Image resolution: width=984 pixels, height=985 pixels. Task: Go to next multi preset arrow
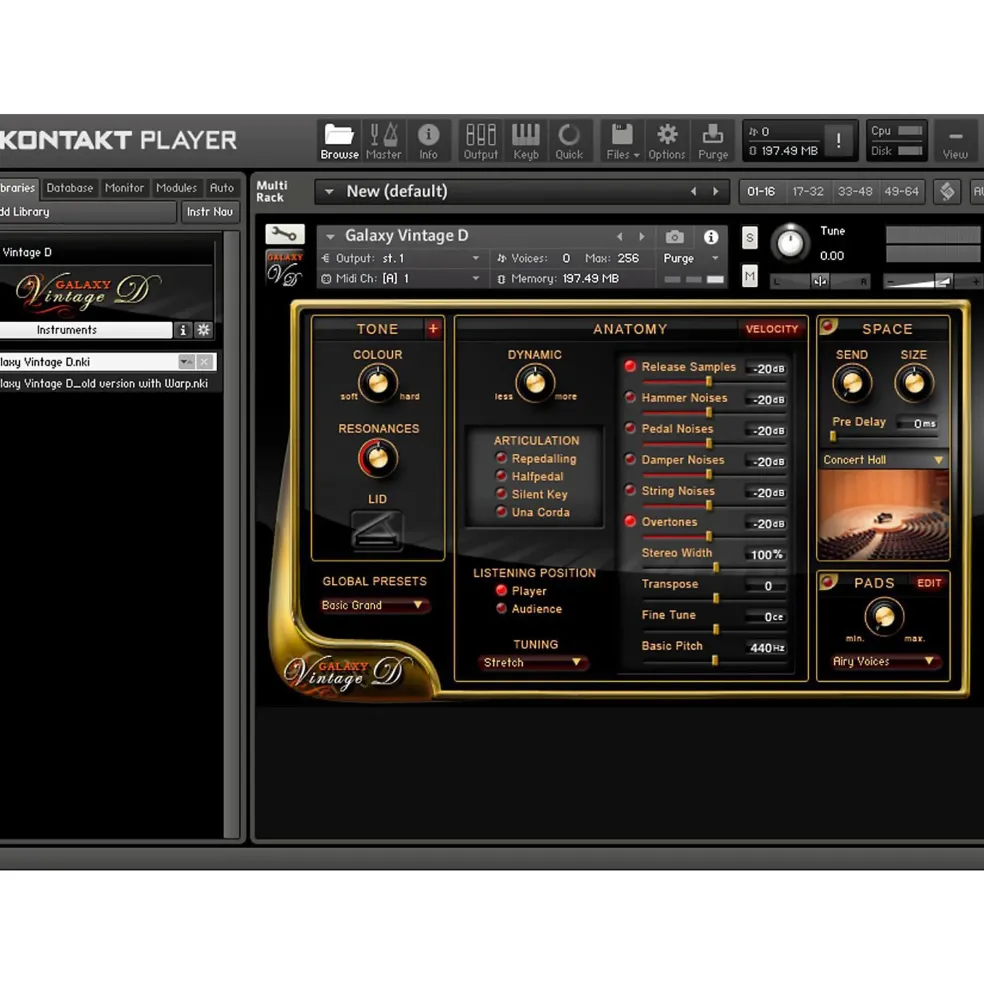(715, 191)
